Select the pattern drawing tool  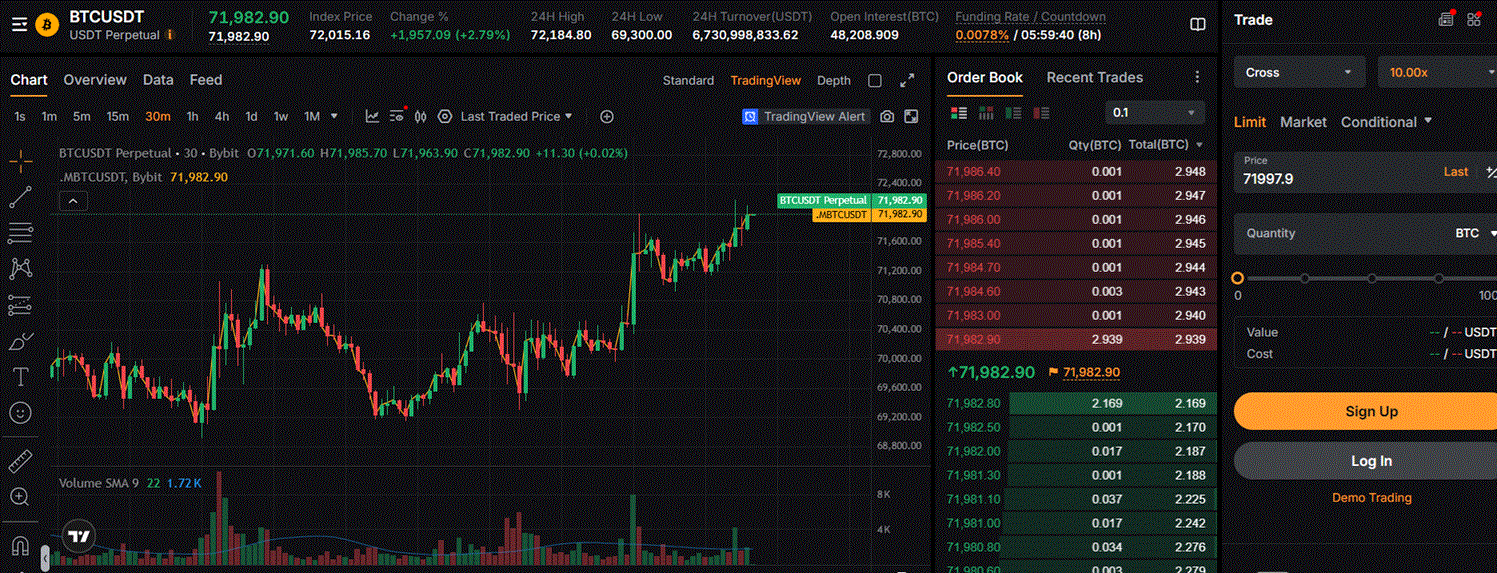20,268
